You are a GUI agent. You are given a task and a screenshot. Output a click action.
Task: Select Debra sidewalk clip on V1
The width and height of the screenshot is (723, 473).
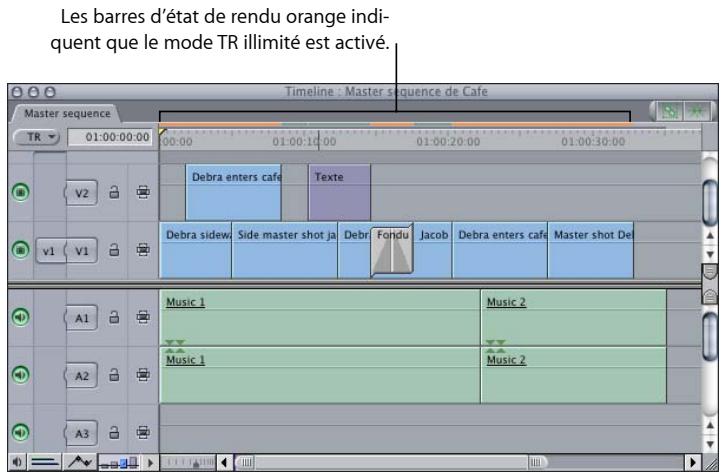(x=196, y=251)
